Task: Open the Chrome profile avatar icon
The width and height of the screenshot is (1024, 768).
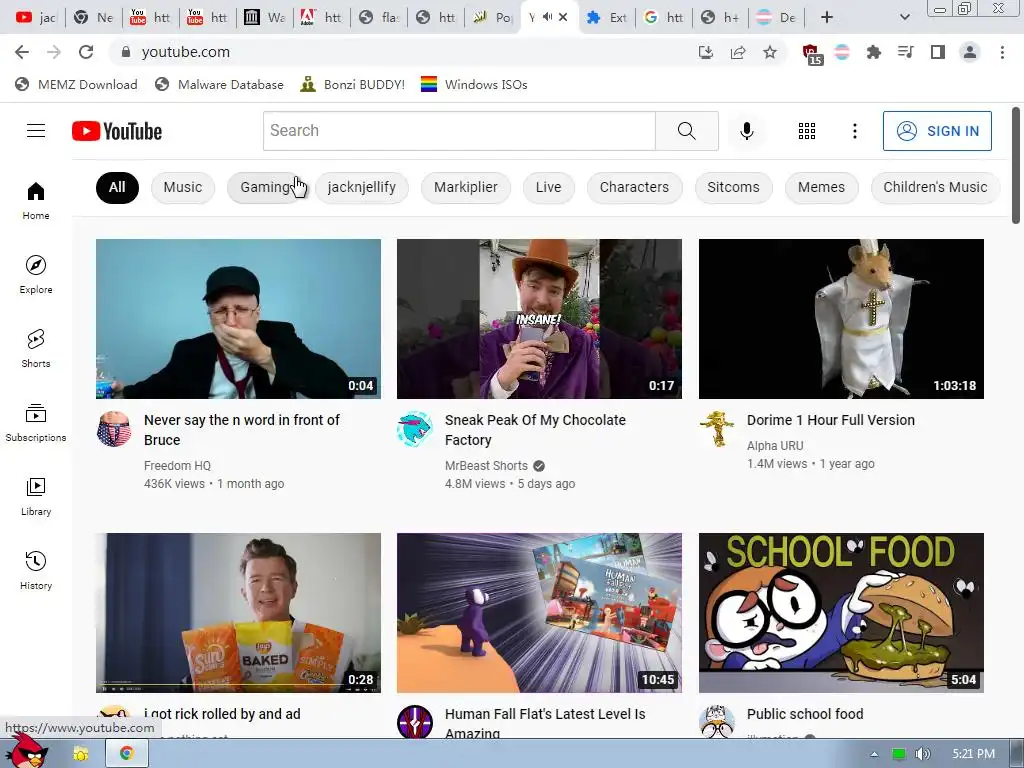Action: tap(970, 52)
